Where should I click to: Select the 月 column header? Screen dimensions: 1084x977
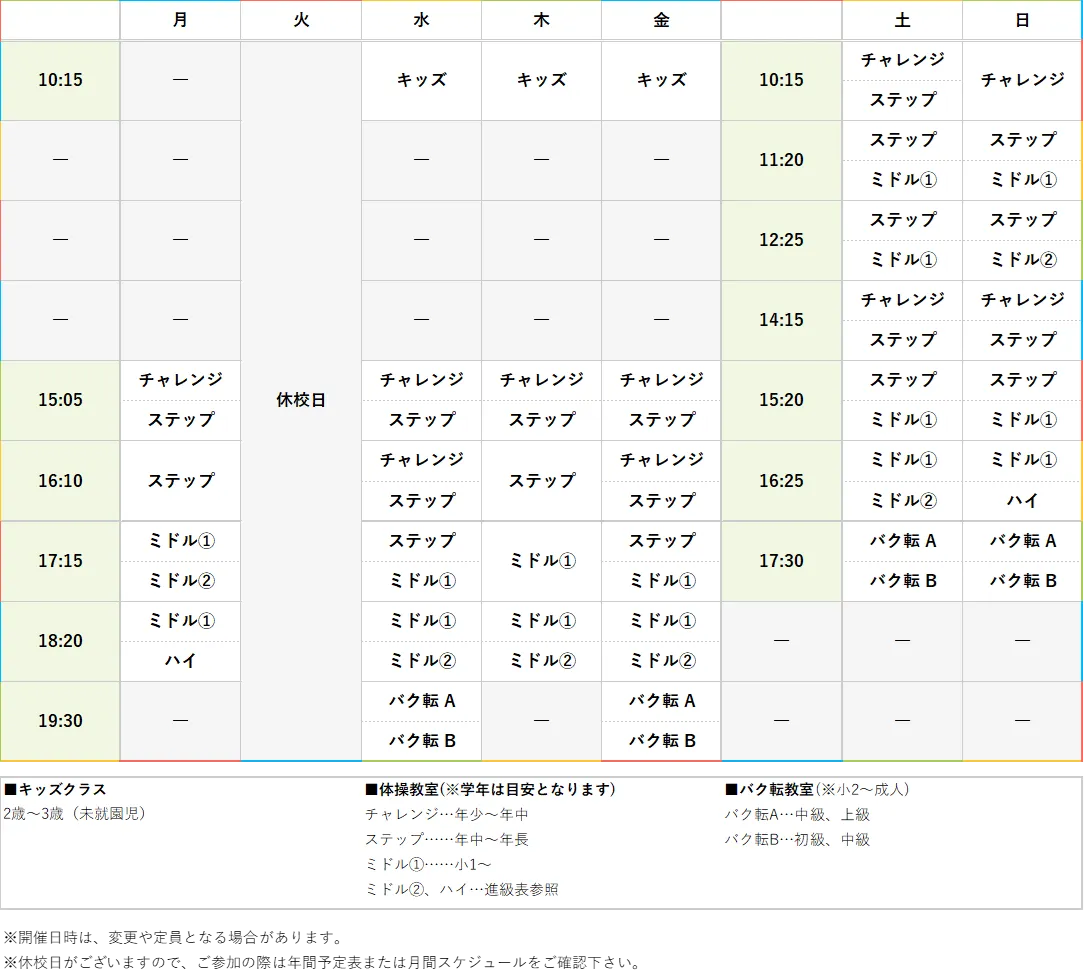(x=180, y=20)
